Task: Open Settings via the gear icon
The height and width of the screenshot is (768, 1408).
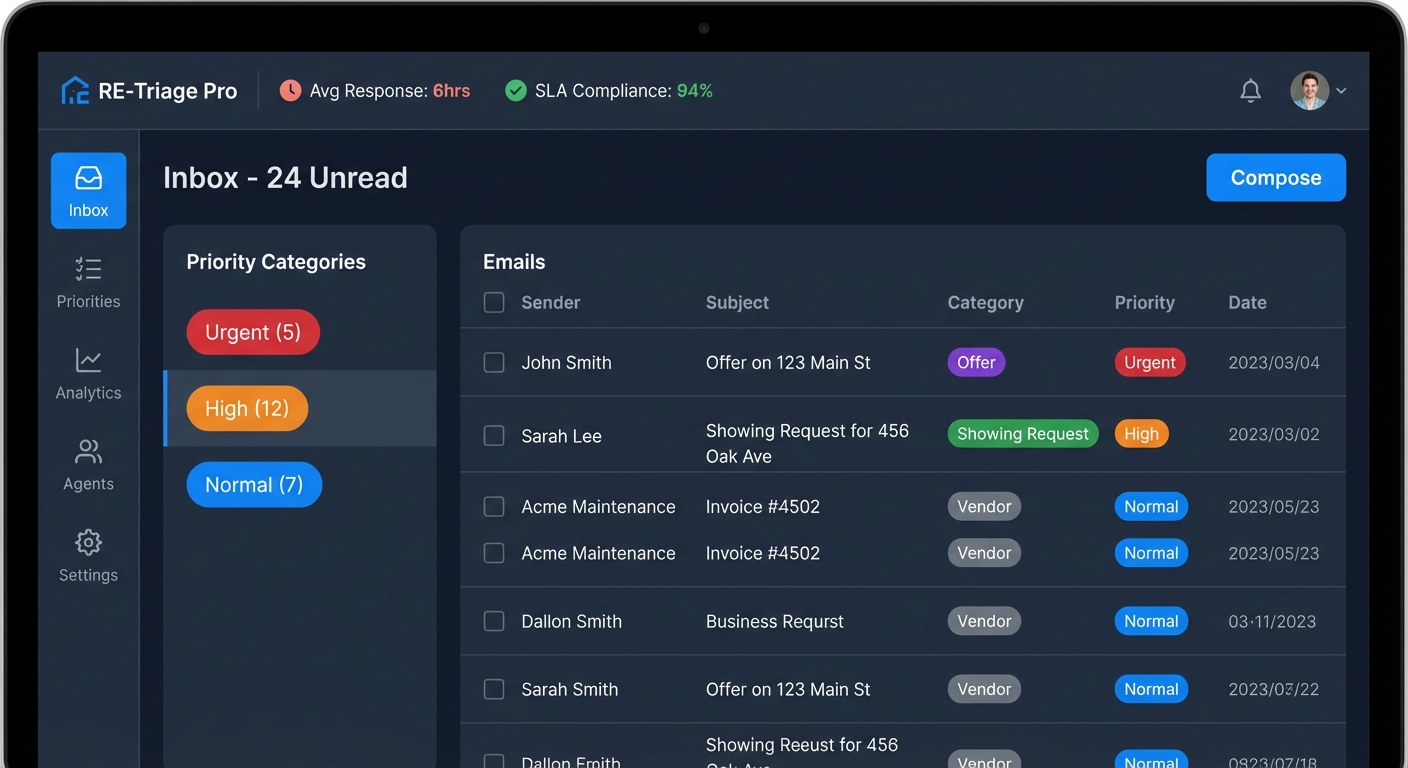Action: [88, 543]
